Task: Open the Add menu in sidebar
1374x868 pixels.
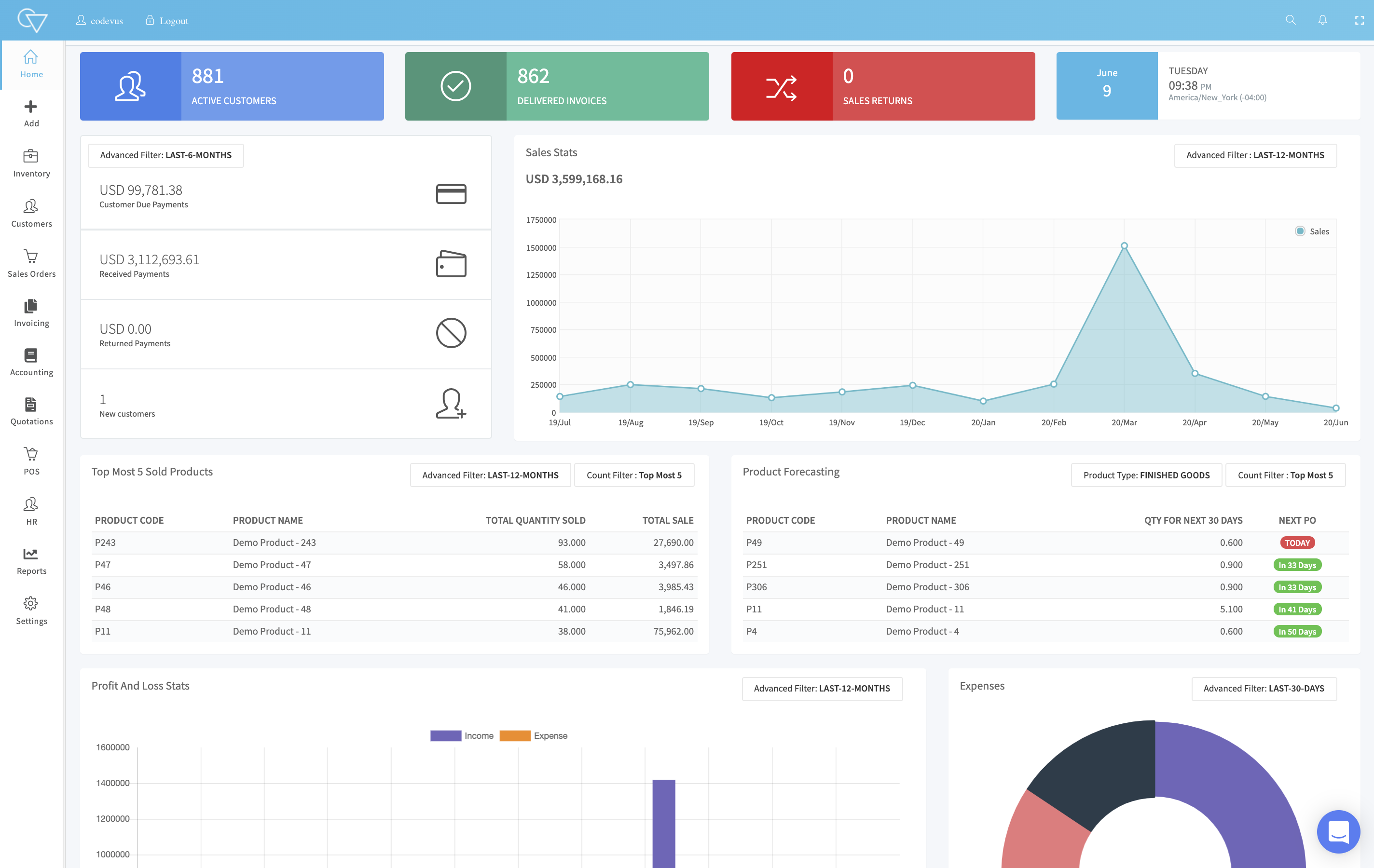Action: (31, 114)
